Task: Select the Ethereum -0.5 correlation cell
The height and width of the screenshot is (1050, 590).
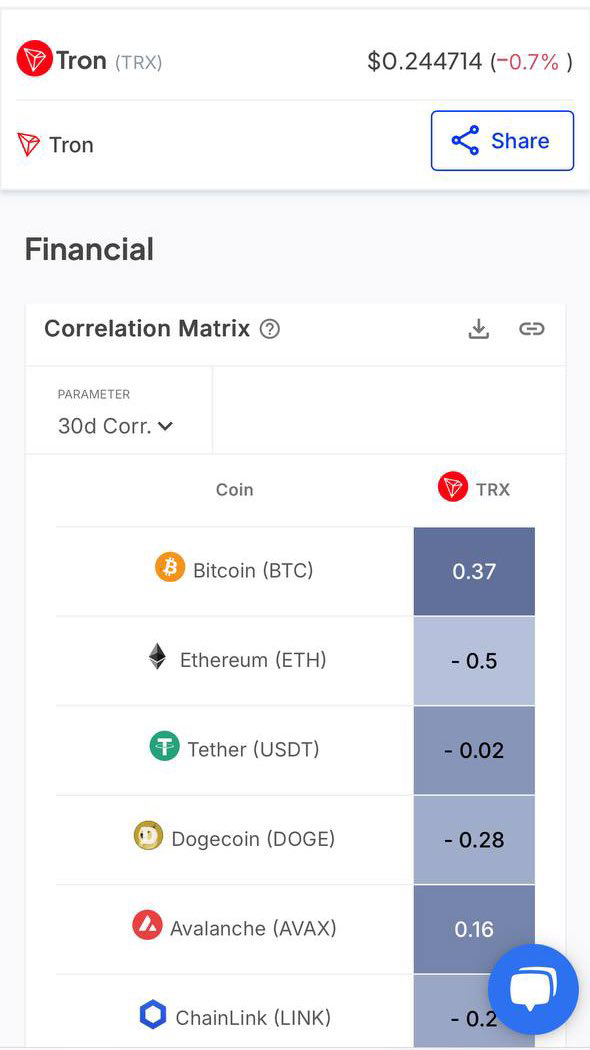Action: (x=474, y=661)
